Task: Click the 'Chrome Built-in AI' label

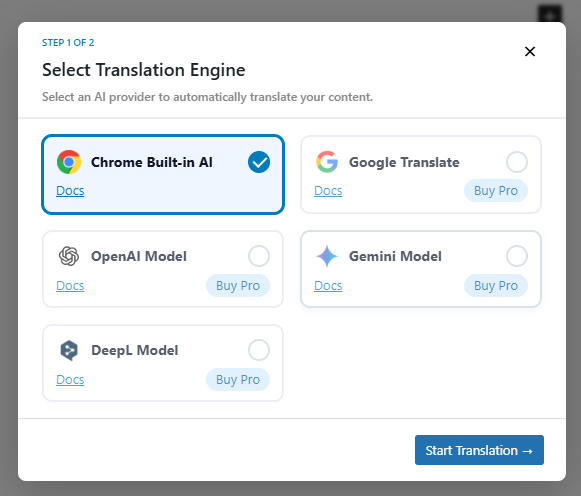Action: 152,162
